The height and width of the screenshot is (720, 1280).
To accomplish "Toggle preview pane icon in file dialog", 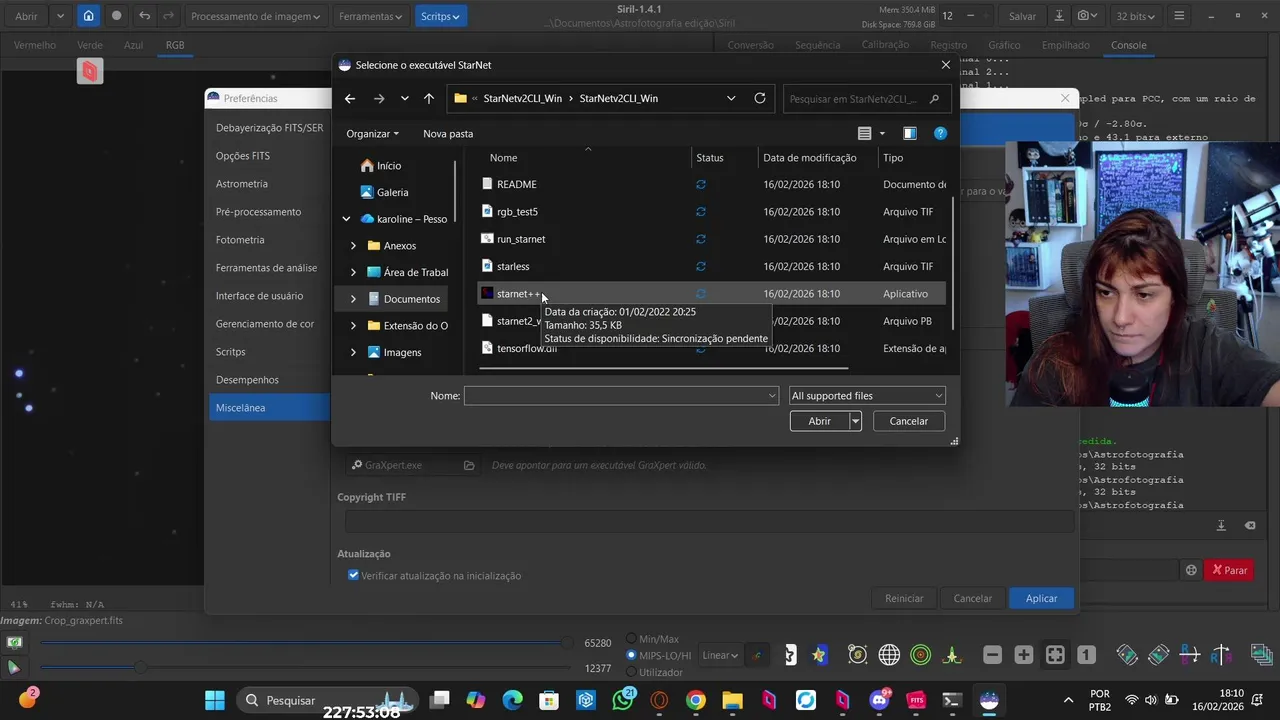I will coord(910,133).
